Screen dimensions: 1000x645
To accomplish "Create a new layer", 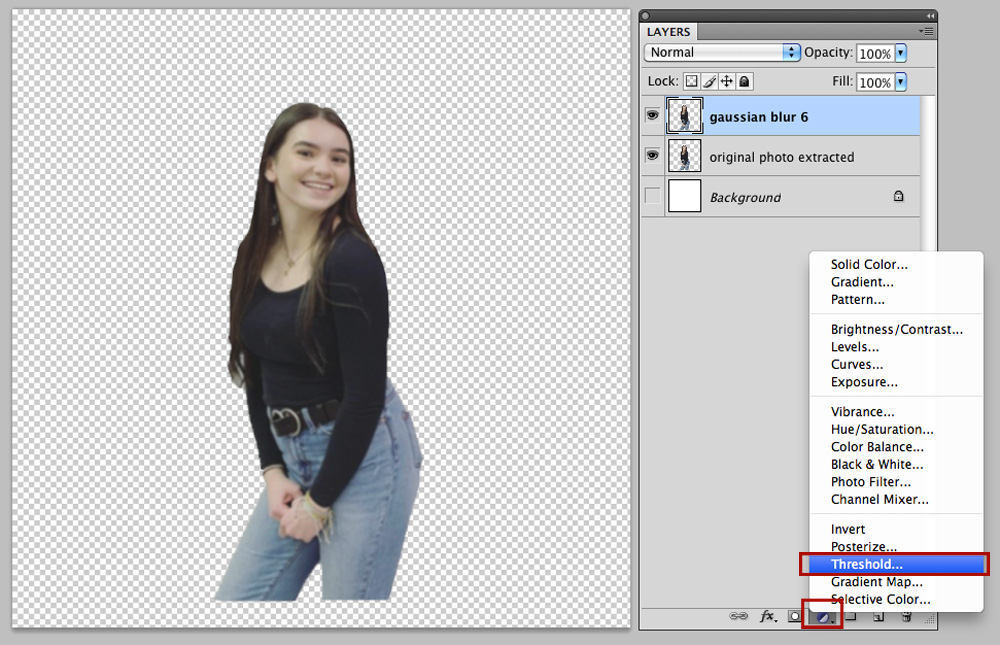I will point(878,617).
